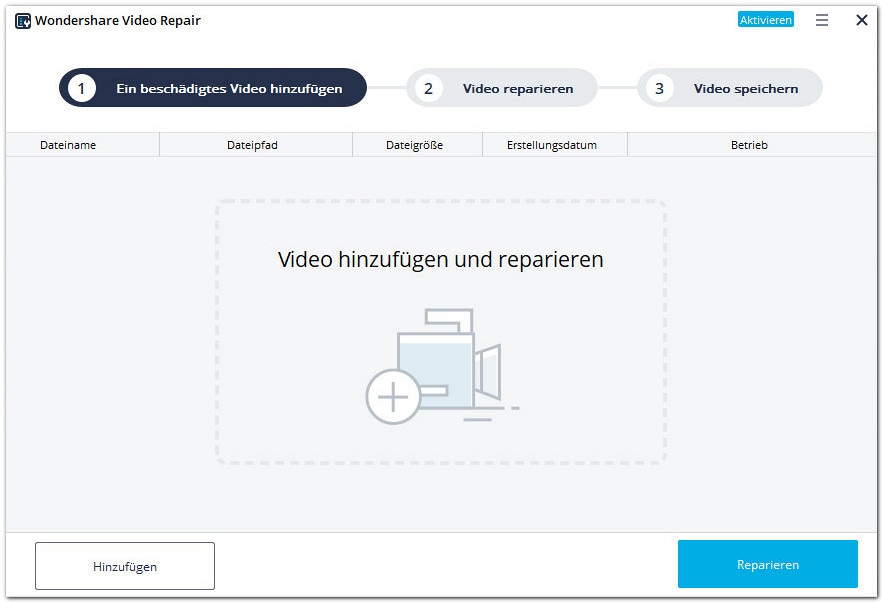Image resolution: width=883 pixels, height=603 pixels.
Task: Select step 2 Video reparieren
Action: pos(502,88)
